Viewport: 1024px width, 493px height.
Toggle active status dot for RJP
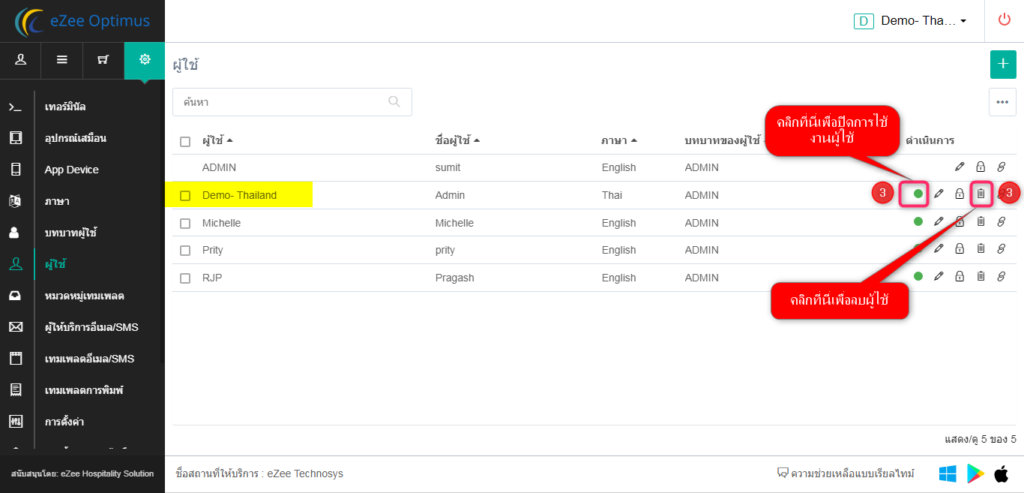tap(918, 276)
